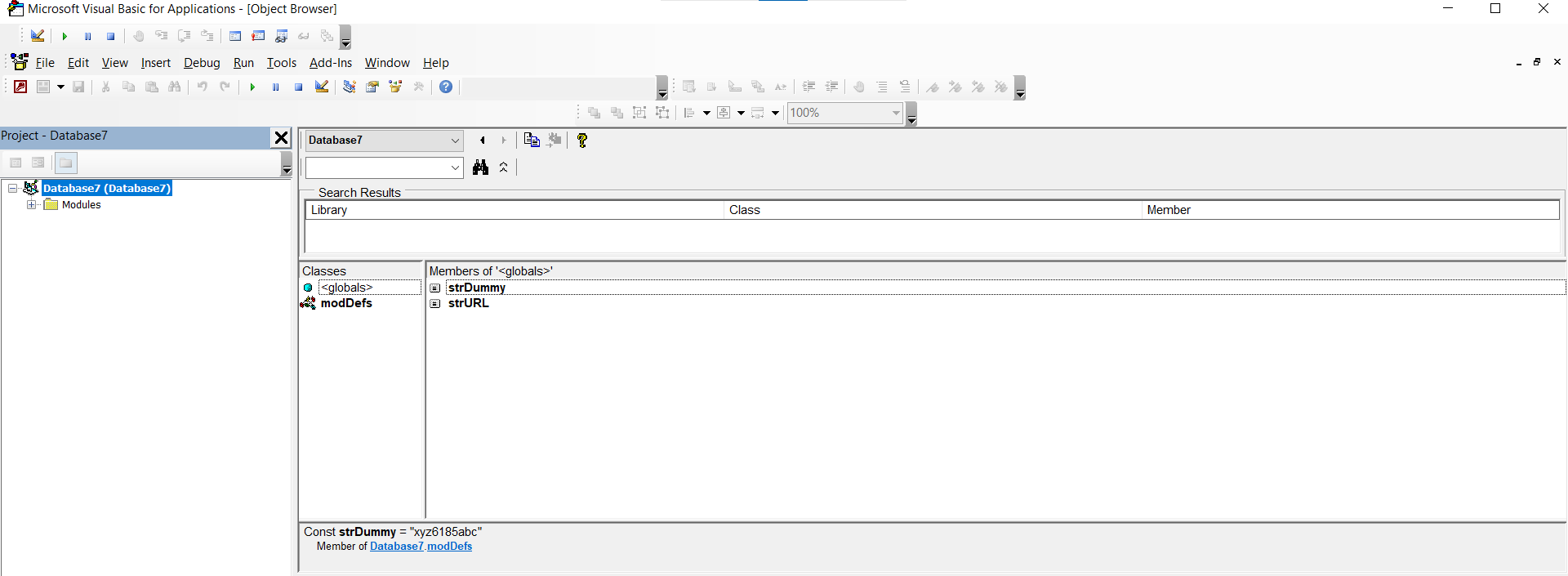Select the strDummy member

[477, 288]
